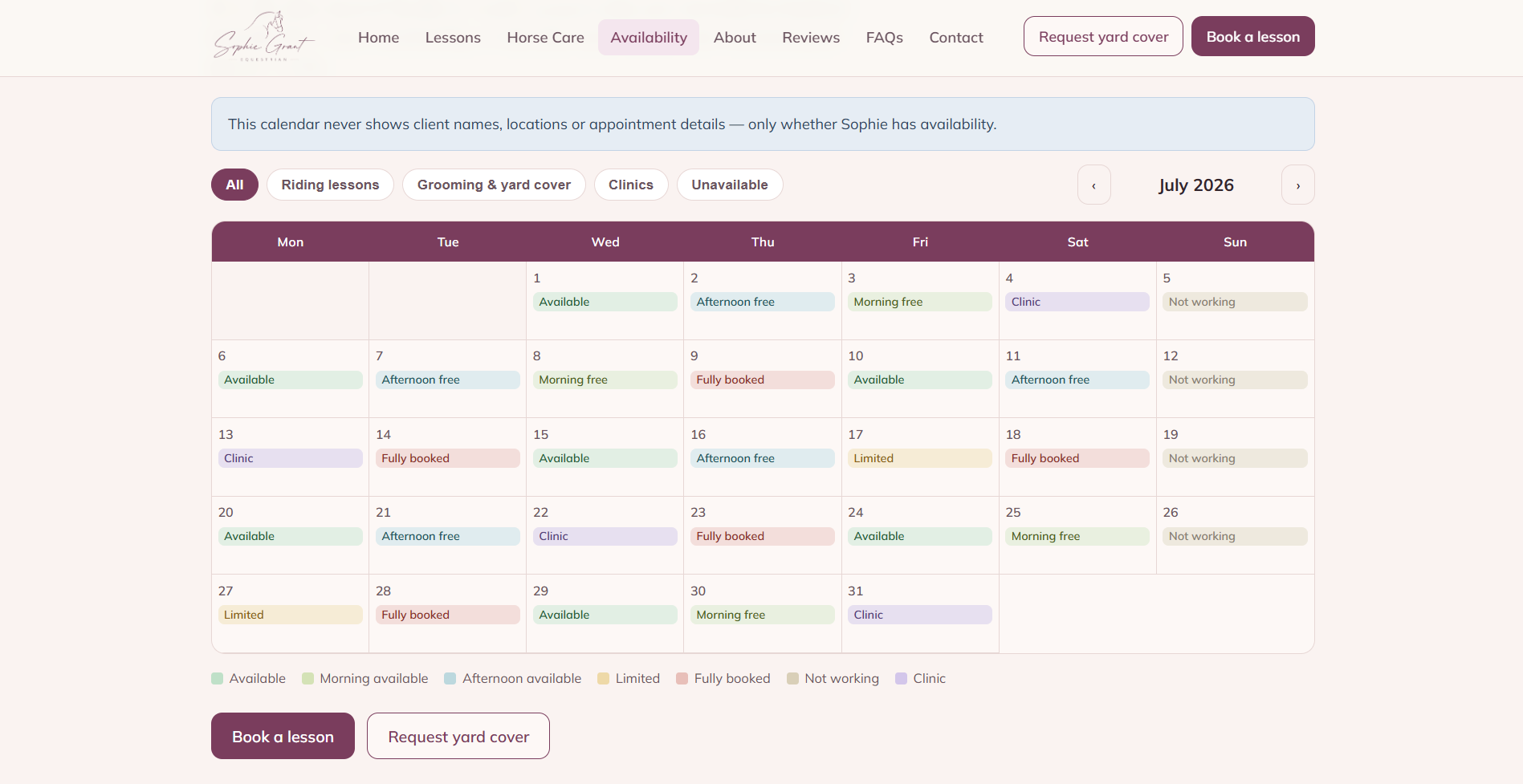This screenshot has height=784, width=1523.
Task: Filter by Clinics
Action: coord(631,185)
